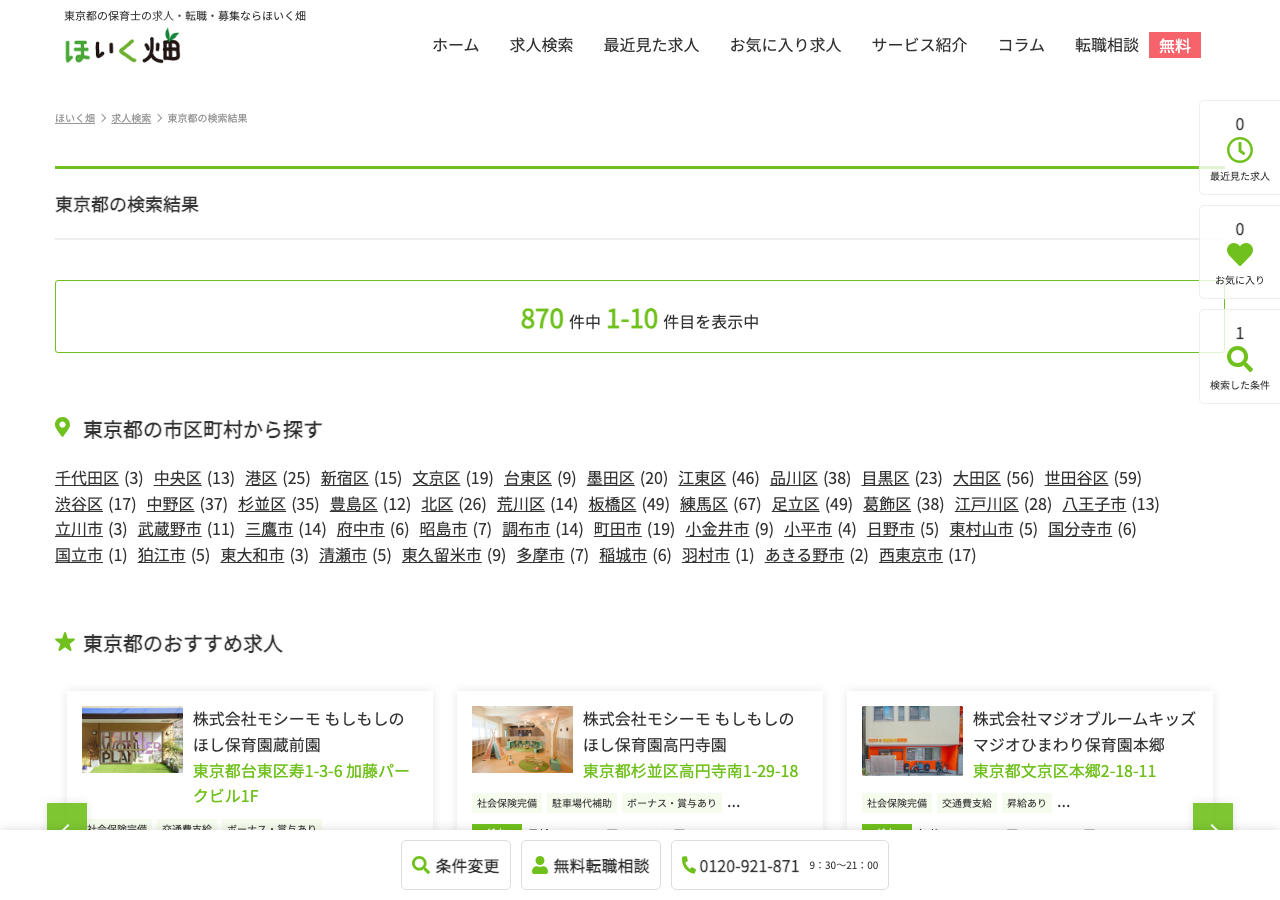Filter jobs by 練馬区
Image resolution: width=1280 pixels, height=900 pixels.
(704, 504)
